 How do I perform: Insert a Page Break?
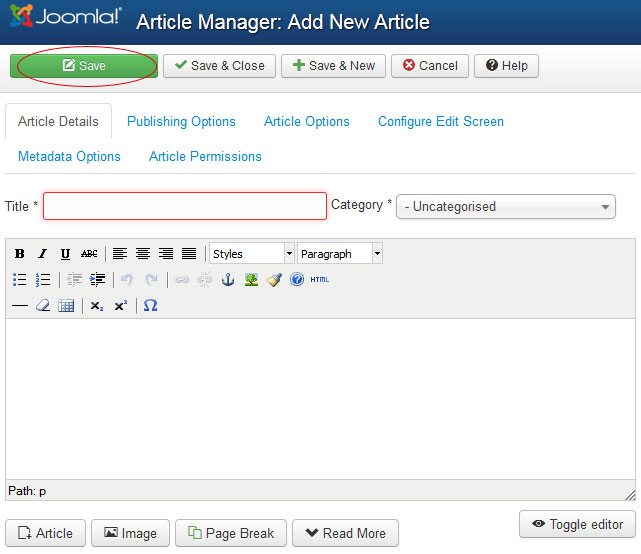(231, 533)
